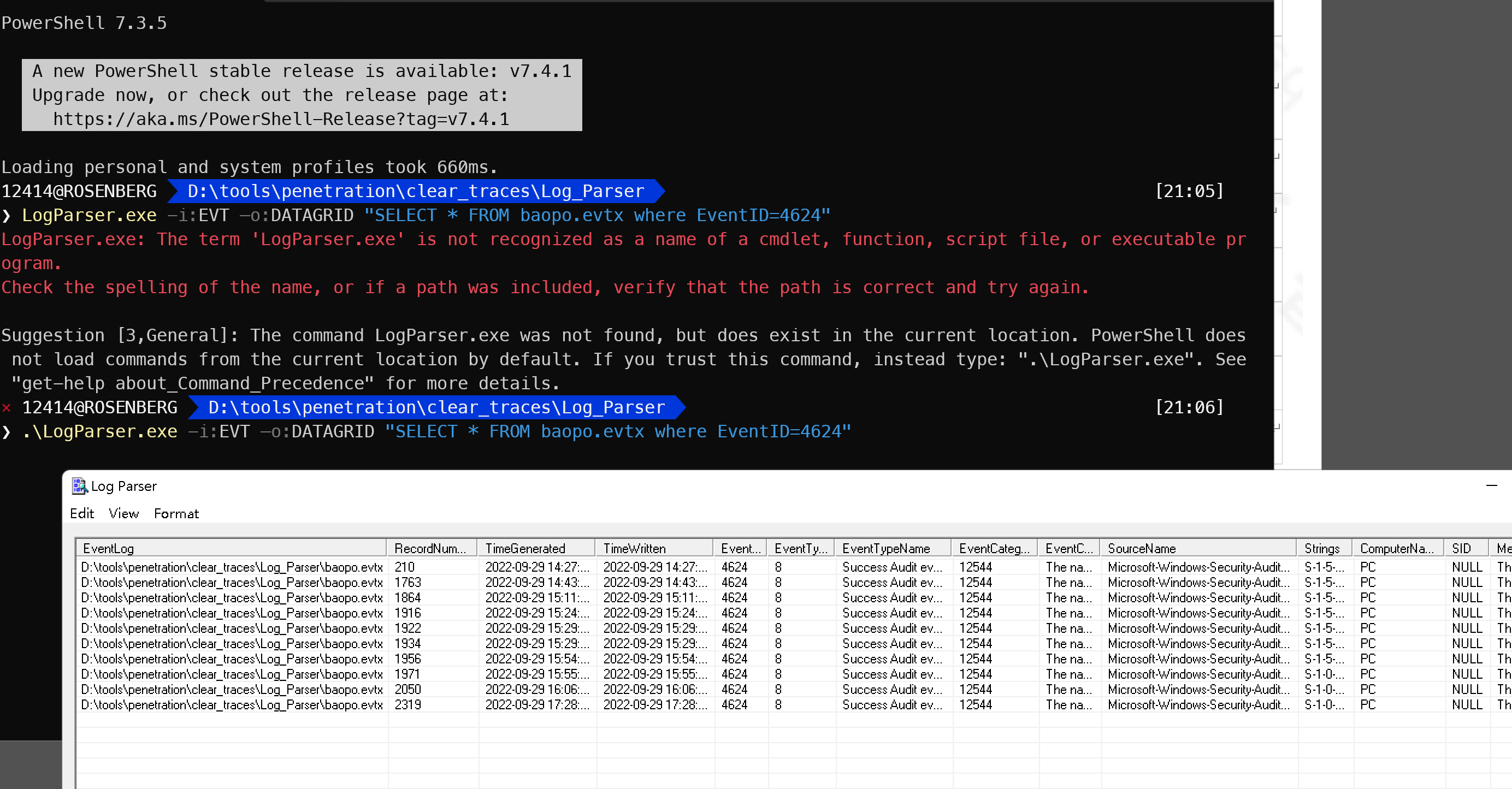Open the Format menu
The width and height of the screenshot is (1512, 789).
pyautogui.click(x=176, y=513)
